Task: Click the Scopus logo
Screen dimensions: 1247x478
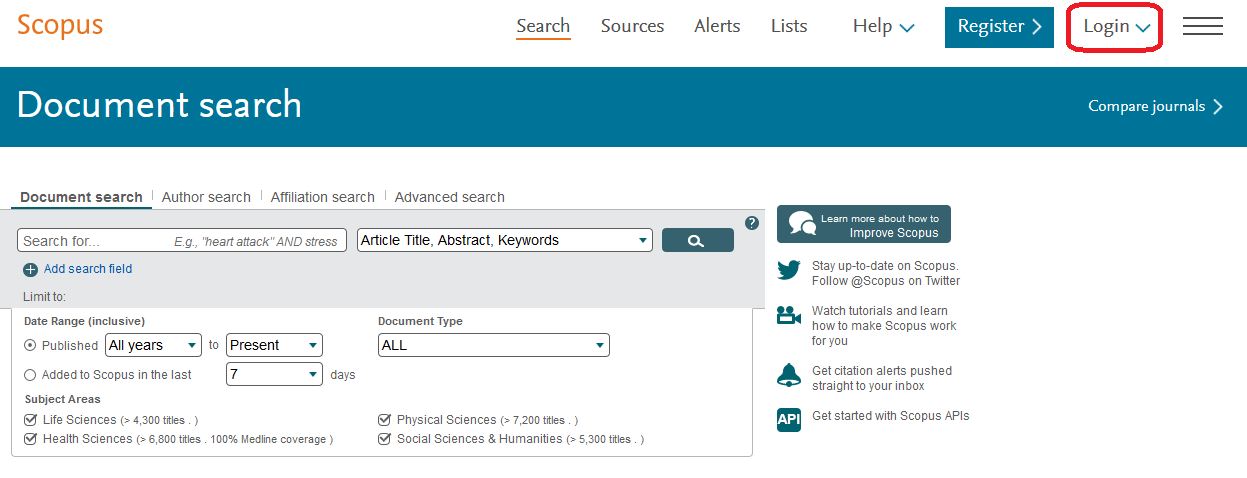Action: click(60, 25)
